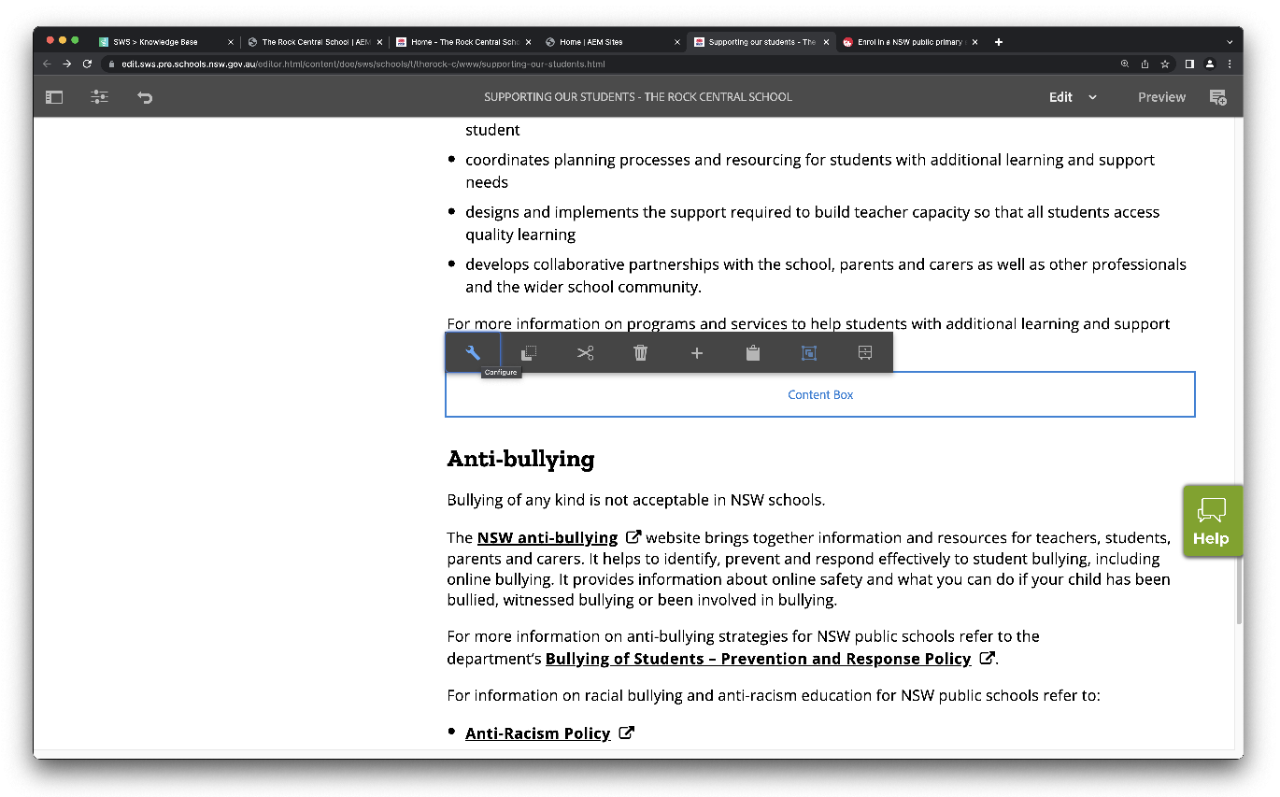The height and width of the screenshot is (797, 1280).
Task: Click the Group selection icon
Action: 809,353
